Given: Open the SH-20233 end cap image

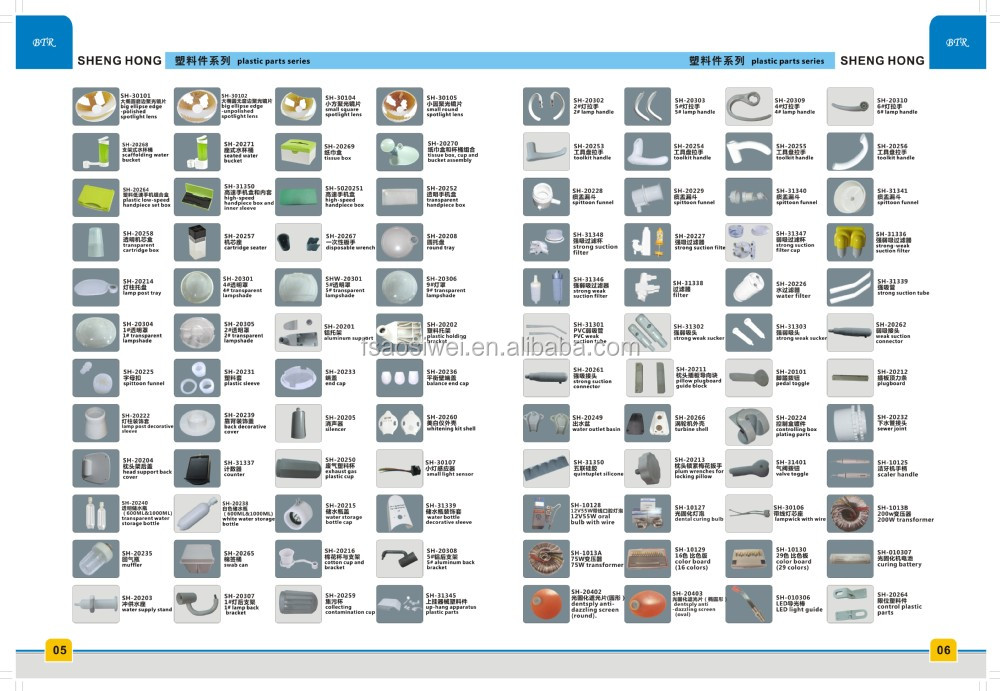Looking at the screenshot, I should 298,378.
